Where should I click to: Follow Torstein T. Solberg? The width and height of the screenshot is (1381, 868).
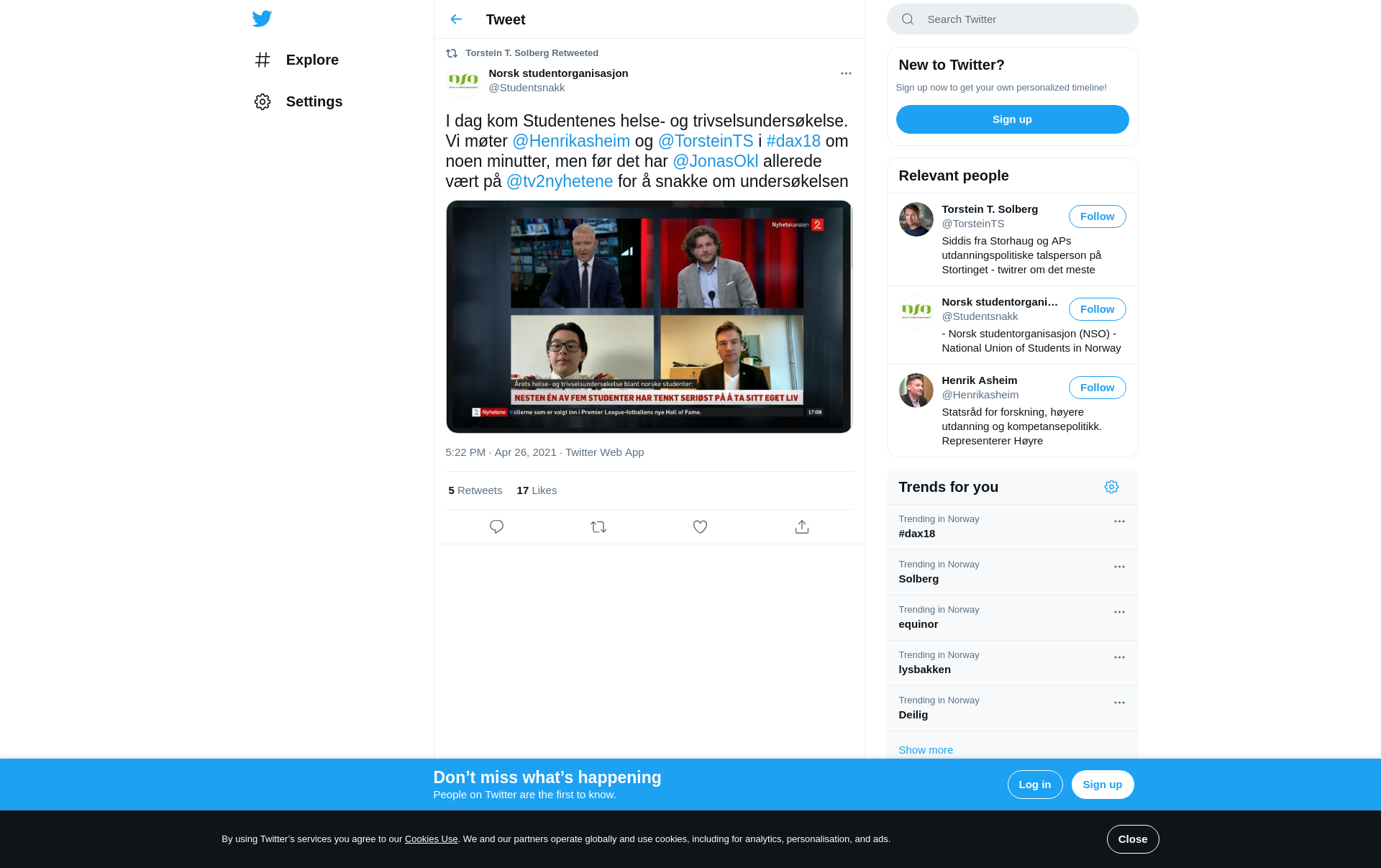pos(1098,216)
